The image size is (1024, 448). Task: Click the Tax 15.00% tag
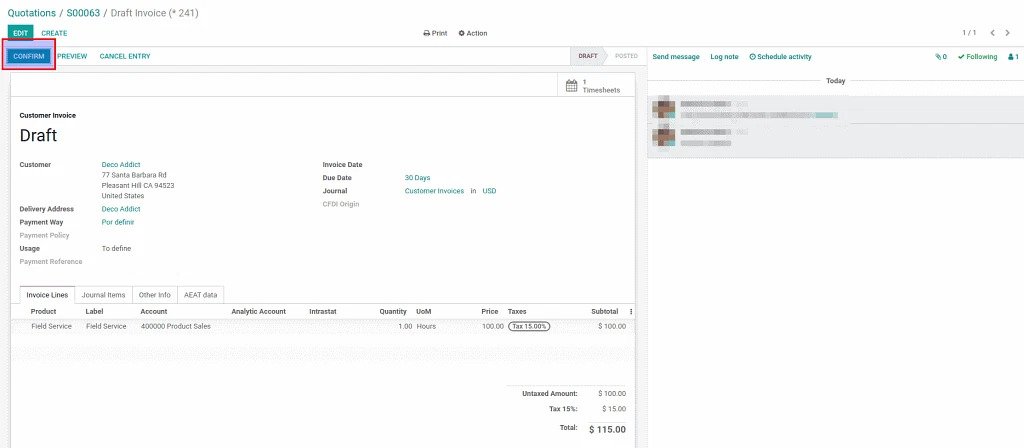(529, 326)
